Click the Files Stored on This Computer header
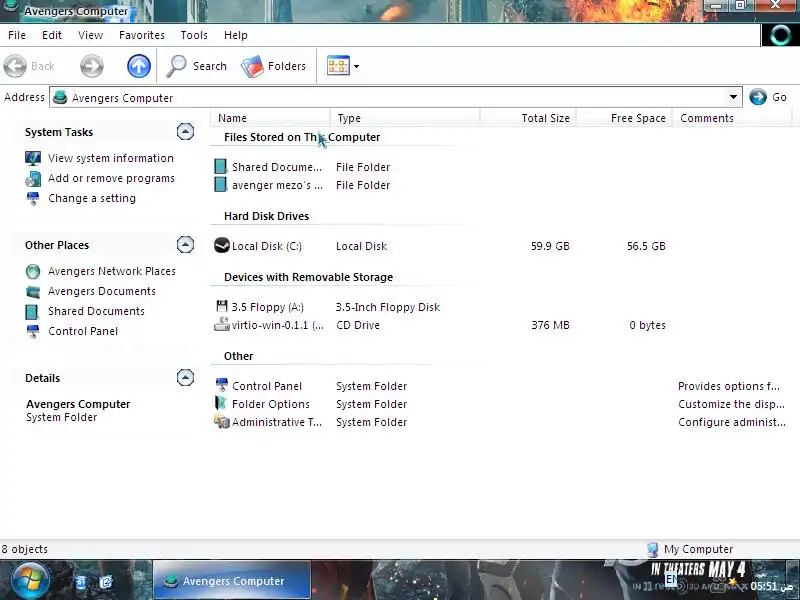The height and width of the screenshot is (600, 800). tap(302, 137)
